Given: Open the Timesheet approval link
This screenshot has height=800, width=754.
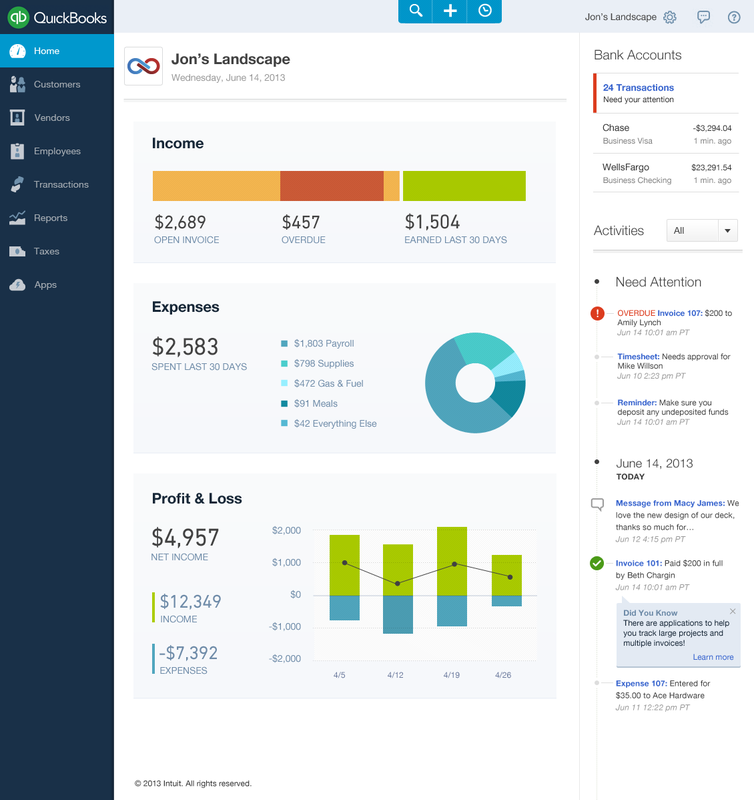Looking at the screenshot, I should pos(638,357).
